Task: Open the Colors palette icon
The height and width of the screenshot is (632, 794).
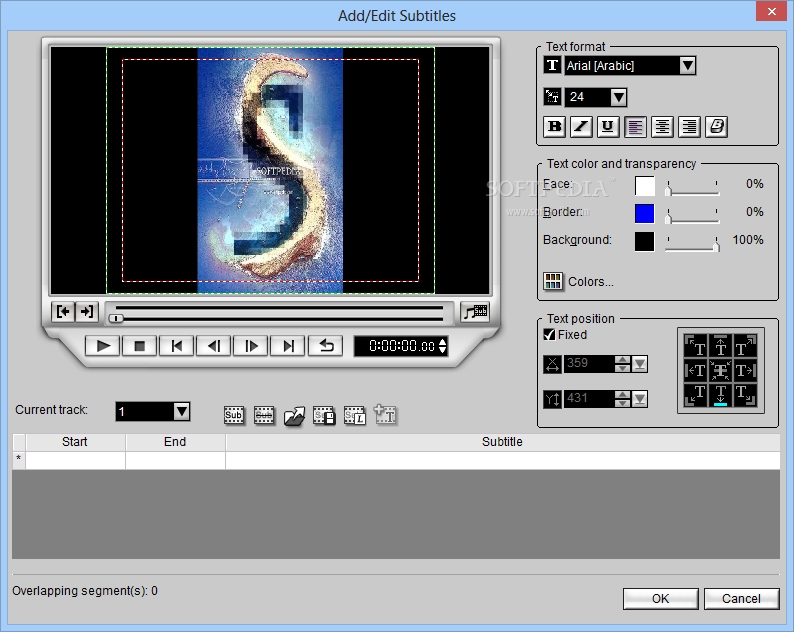Action: click(553, 281)
